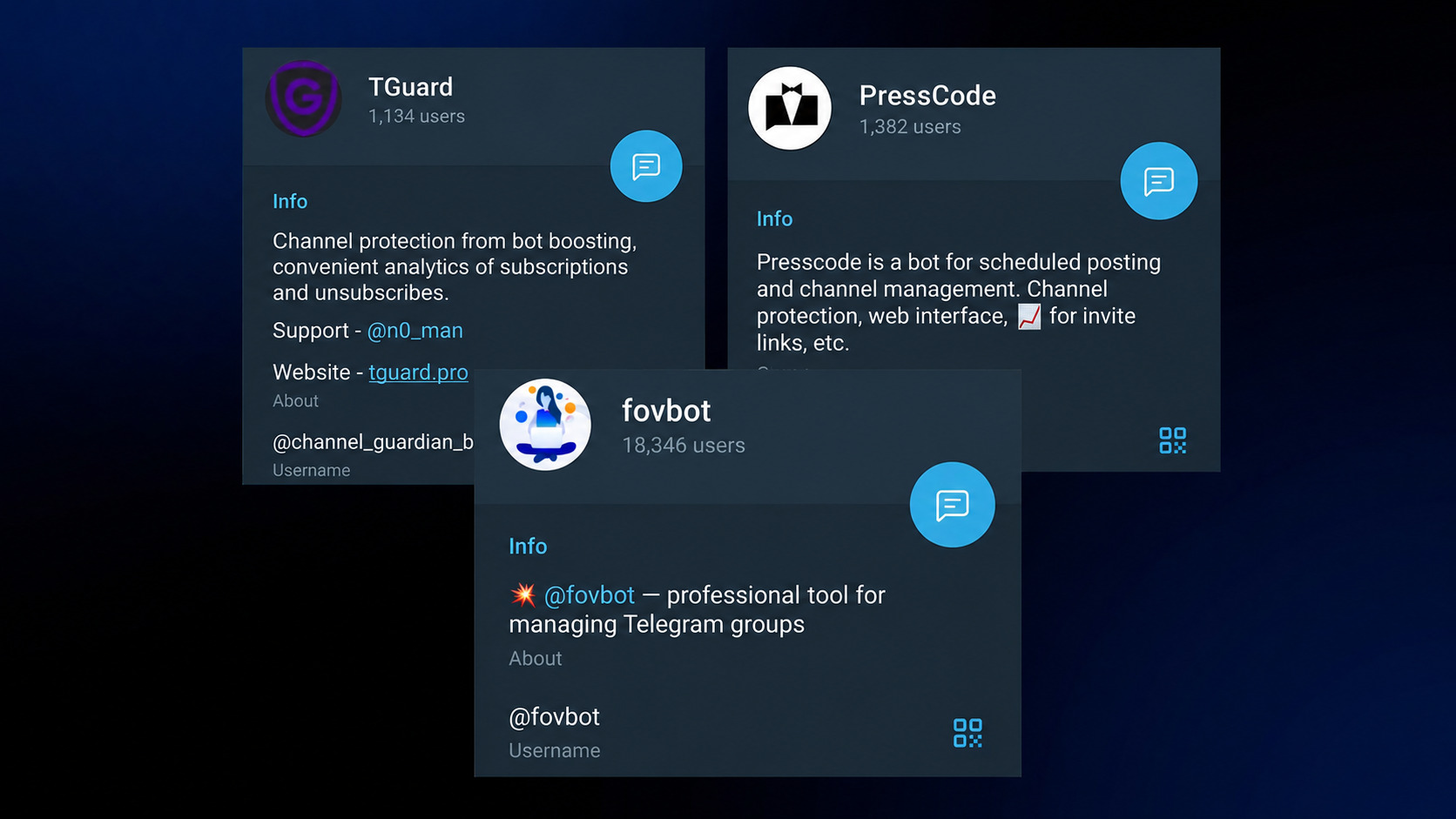Click PressCode title name
The height and width of the screenshot is (819, 1456).
click(927, 96)
